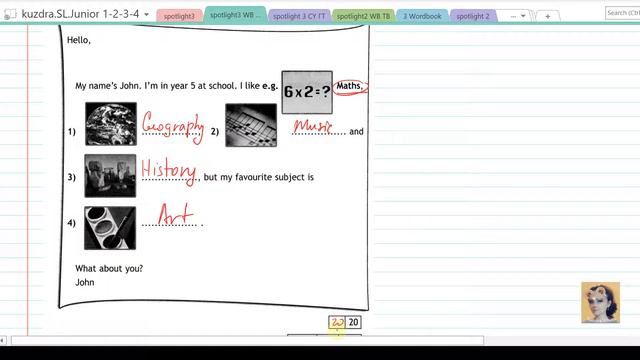The image size is (640, 360).
Task: Select the spotlight3 WB section tab
Action: (x=236, y=15)
